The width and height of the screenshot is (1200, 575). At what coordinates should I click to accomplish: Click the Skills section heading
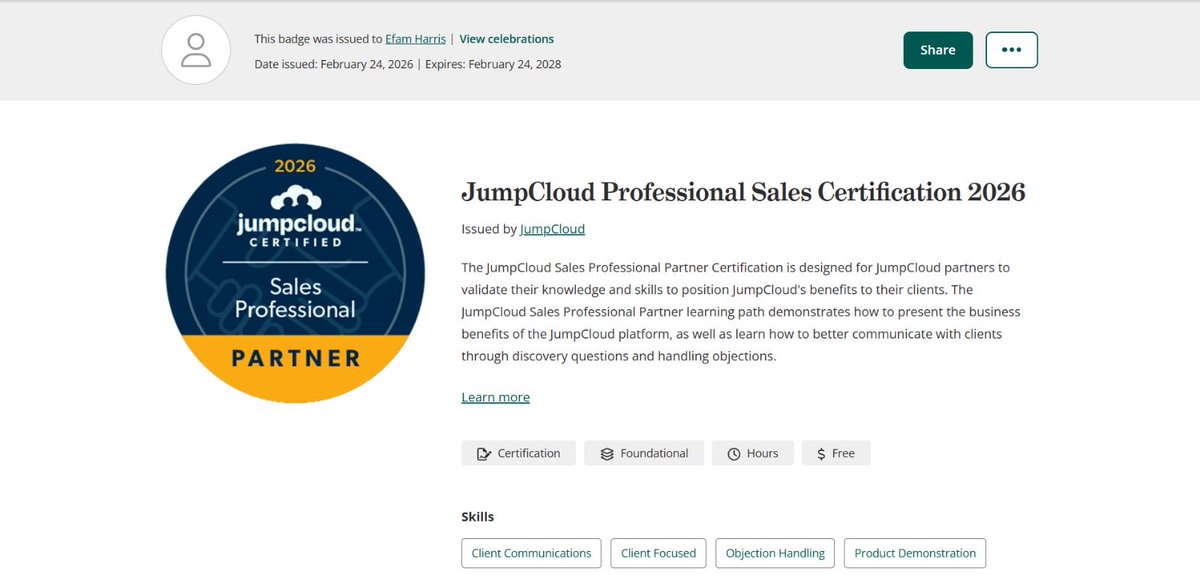pyautogui.click(x=477, y=517)
